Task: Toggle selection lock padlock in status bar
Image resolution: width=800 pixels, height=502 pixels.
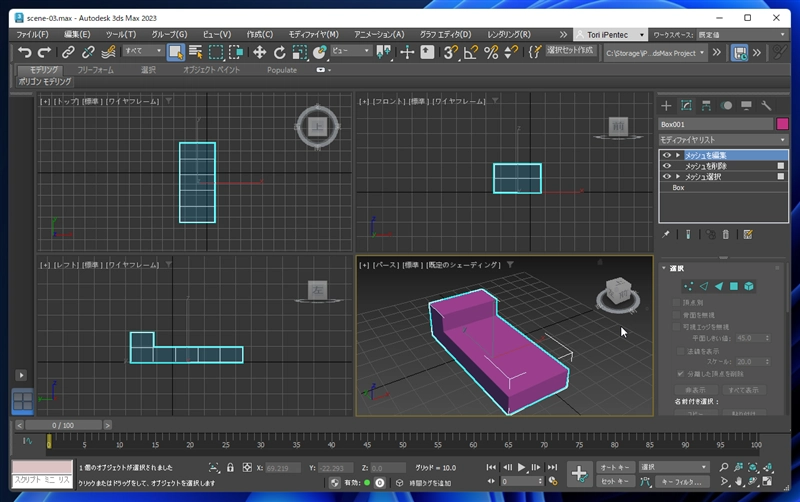Action: pyautogui.click(x=230, y=467)
